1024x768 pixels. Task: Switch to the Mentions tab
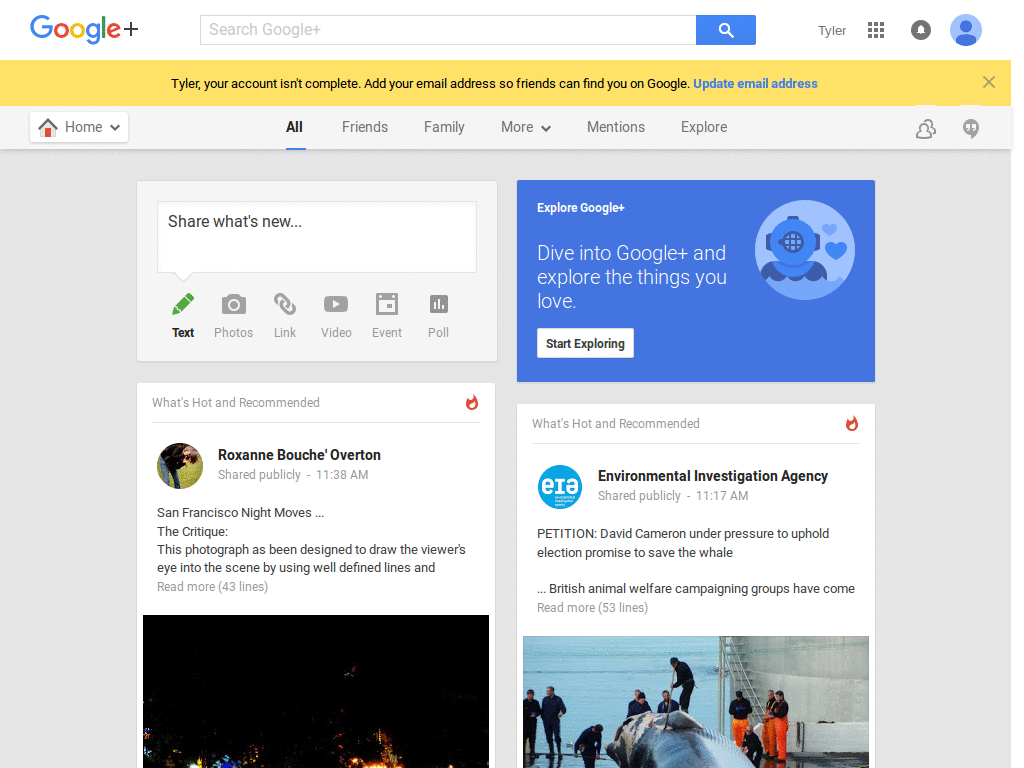pos(616,127)
